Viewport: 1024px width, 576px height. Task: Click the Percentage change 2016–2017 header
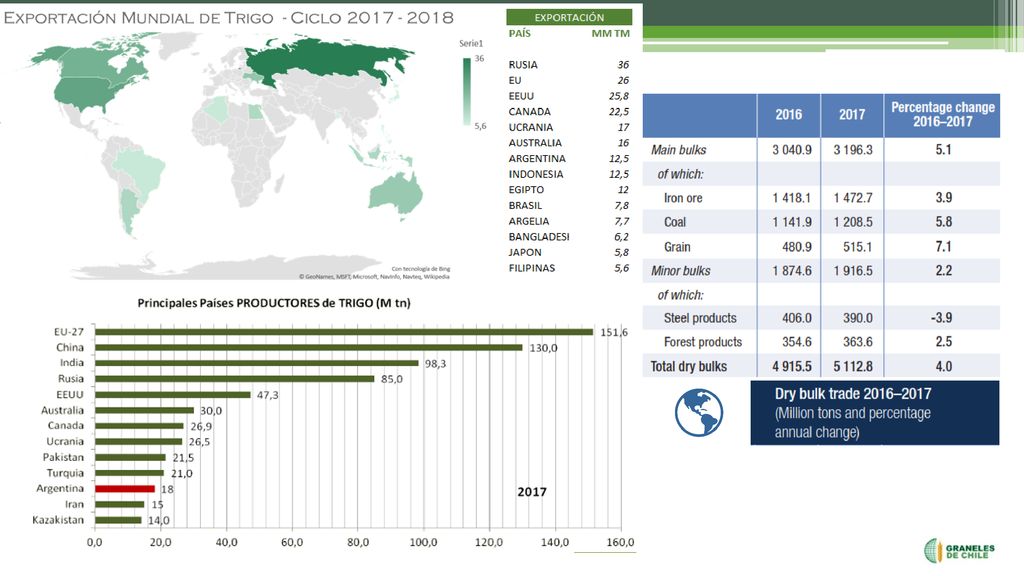click(x=942, y=115)
